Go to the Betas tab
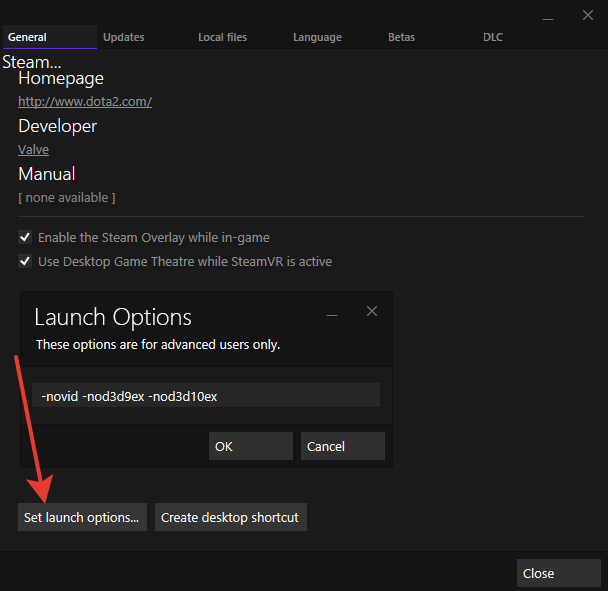Viewport: 608px width, 591px height. coord(401,37)
